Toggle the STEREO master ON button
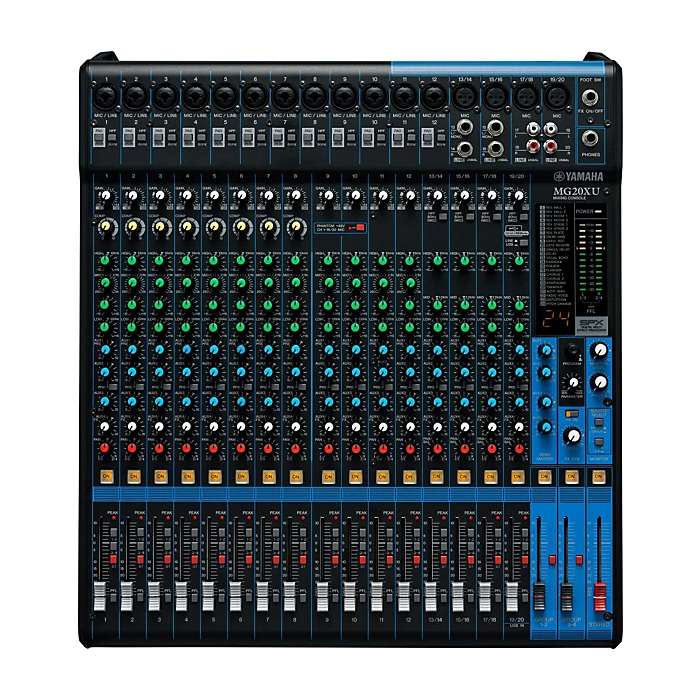Image resolution: width=700 pixels, height=700 pixels. point(598,476)
